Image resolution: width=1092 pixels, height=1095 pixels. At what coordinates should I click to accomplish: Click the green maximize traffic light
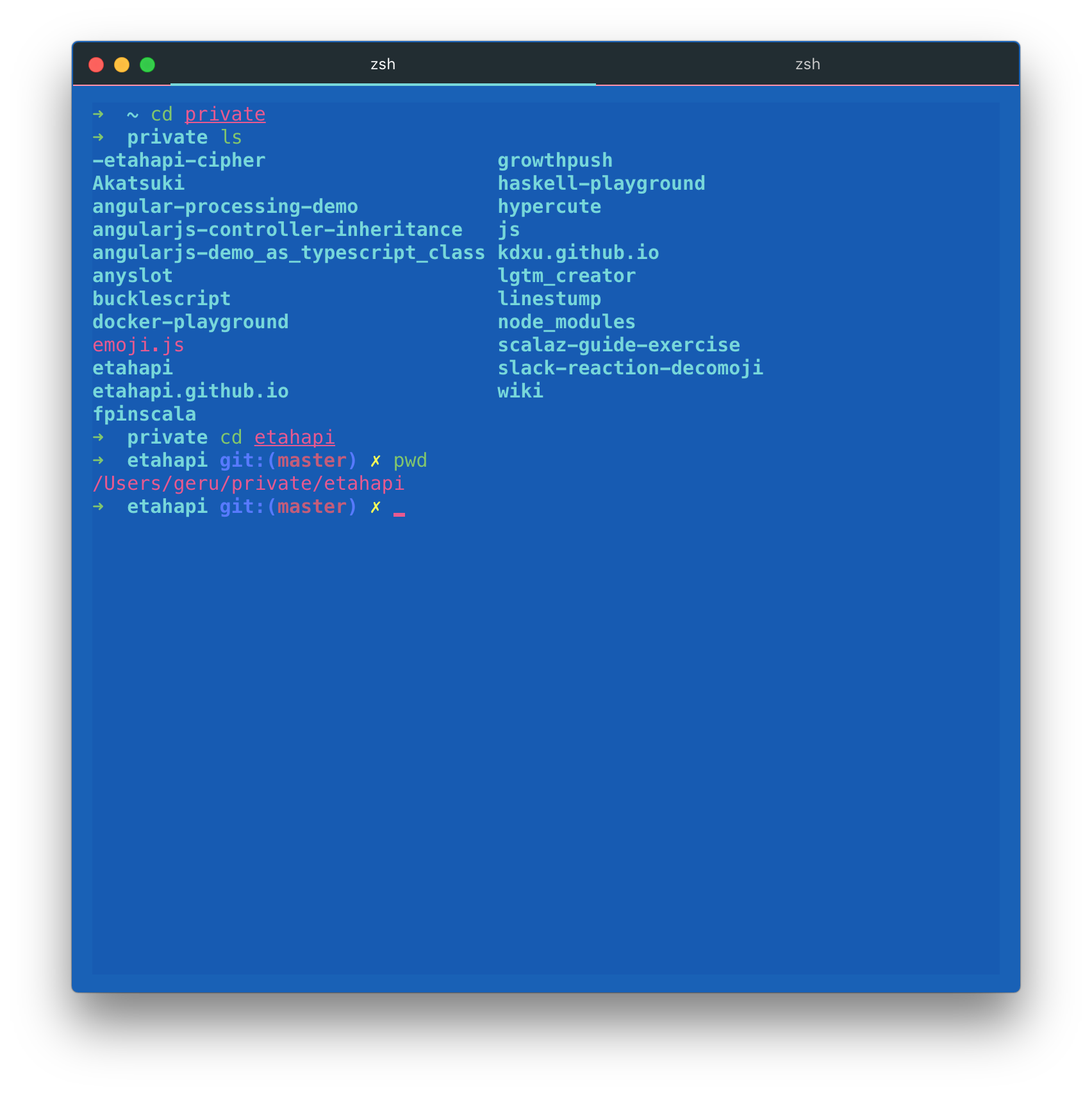(147, 64)
